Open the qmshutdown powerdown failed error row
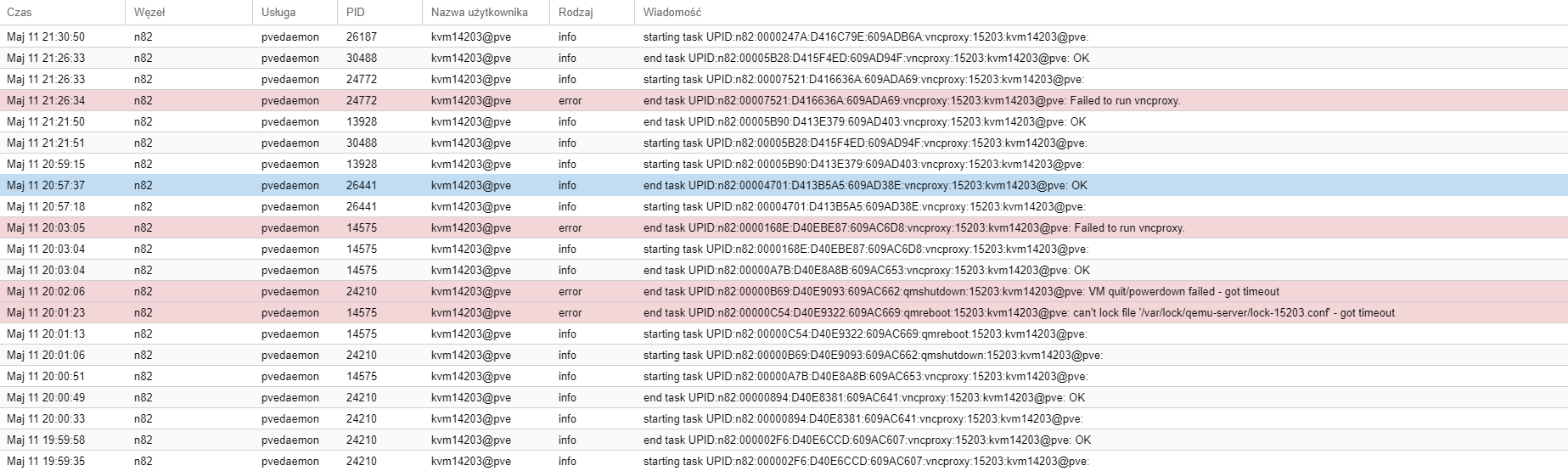 tap(960, 291)
